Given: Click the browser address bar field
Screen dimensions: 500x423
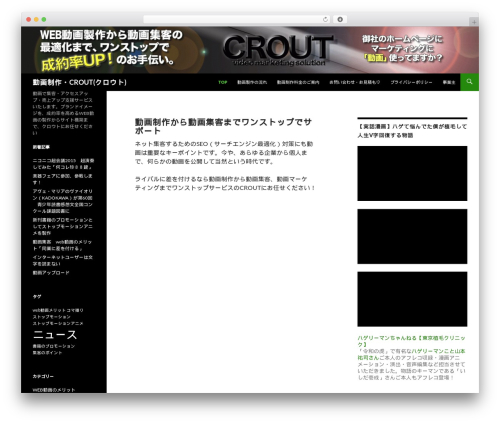Looking at the screenshot, I should tap(237, 19).
